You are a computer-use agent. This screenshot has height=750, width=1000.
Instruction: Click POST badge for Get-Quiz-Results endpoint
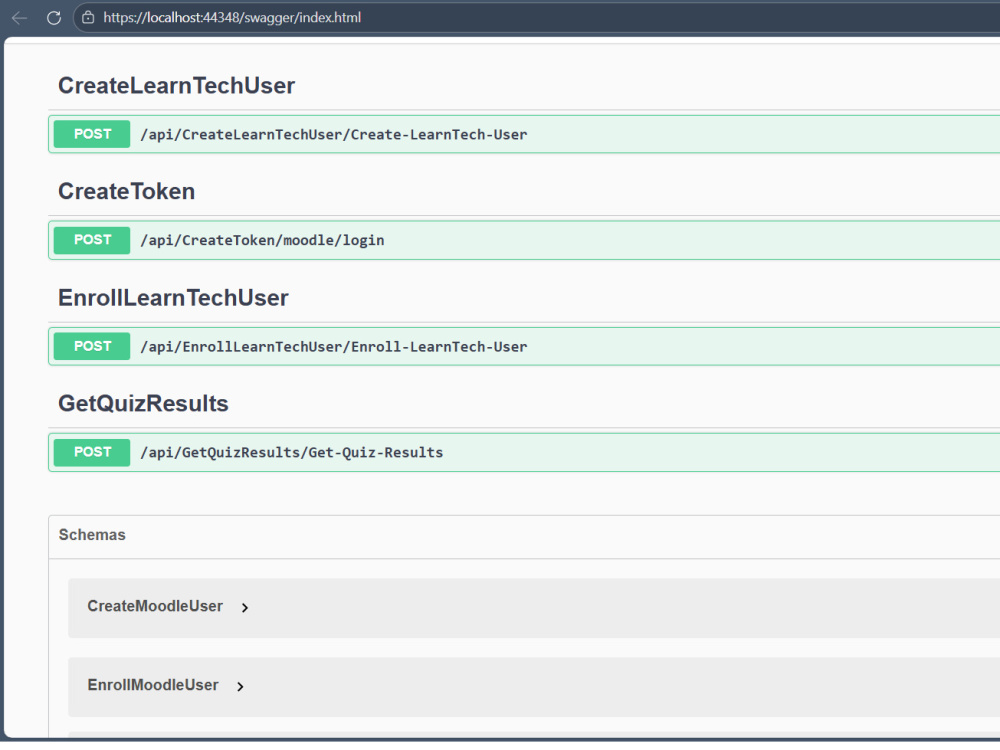click(x=92, y=452)
